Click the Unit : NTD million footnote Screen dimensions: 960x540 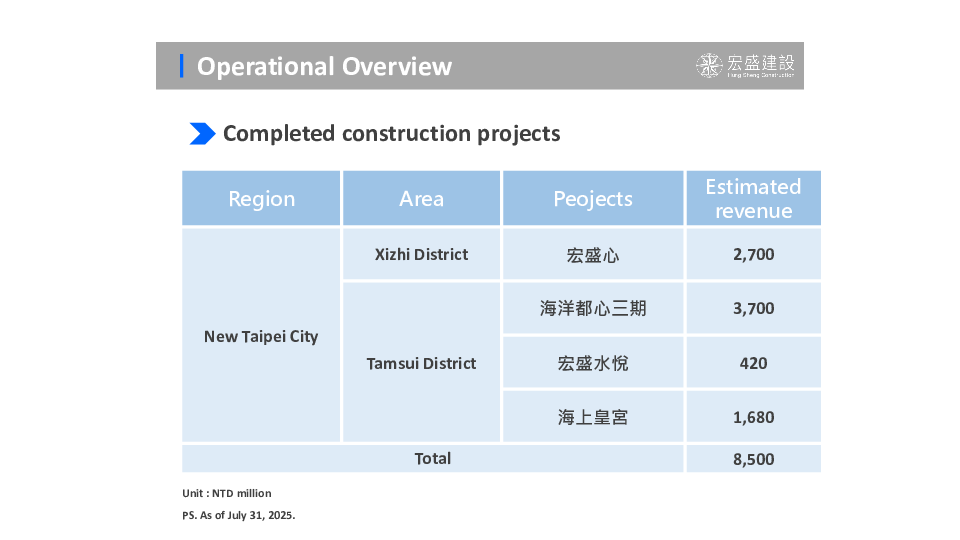tap(226, 493)
